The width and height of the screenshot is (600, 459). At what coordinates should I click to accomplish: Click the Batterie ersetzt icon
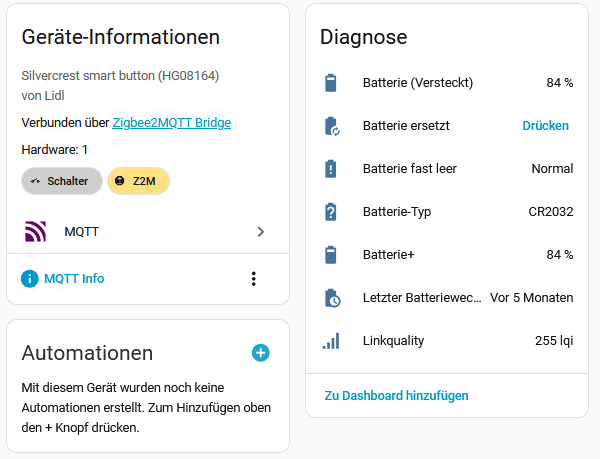tap(331, 126)
